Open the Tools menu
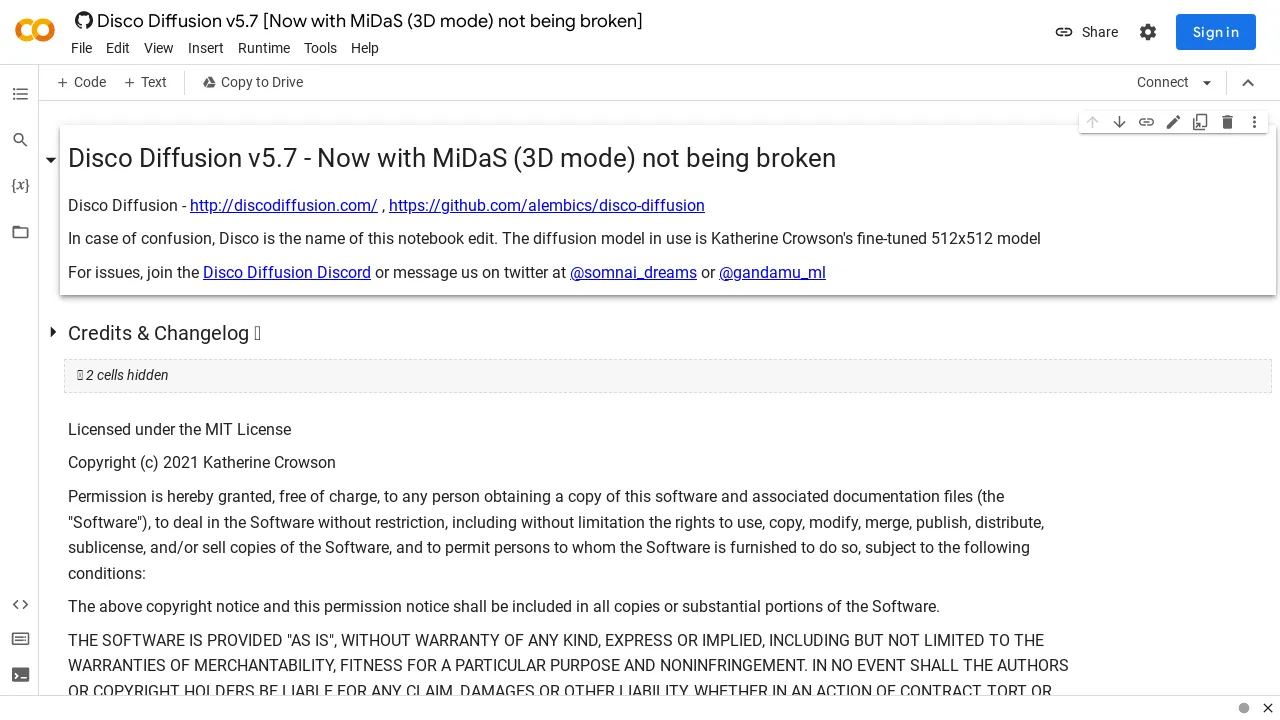The width and height of the screenshot is (1280, 720). pos(320,48)
